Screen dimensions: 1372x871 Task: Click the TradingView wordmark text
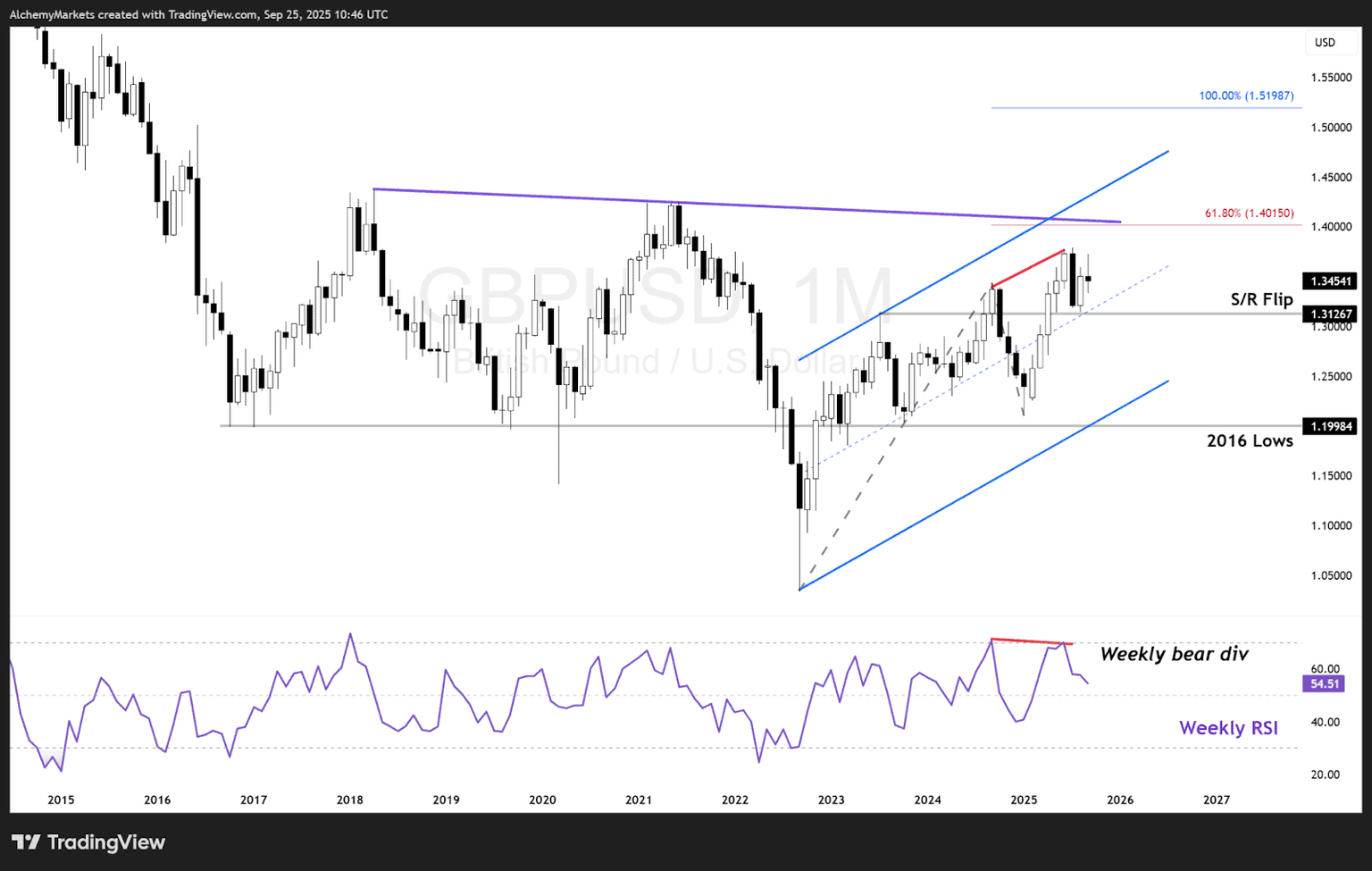(x=105, y=842)
